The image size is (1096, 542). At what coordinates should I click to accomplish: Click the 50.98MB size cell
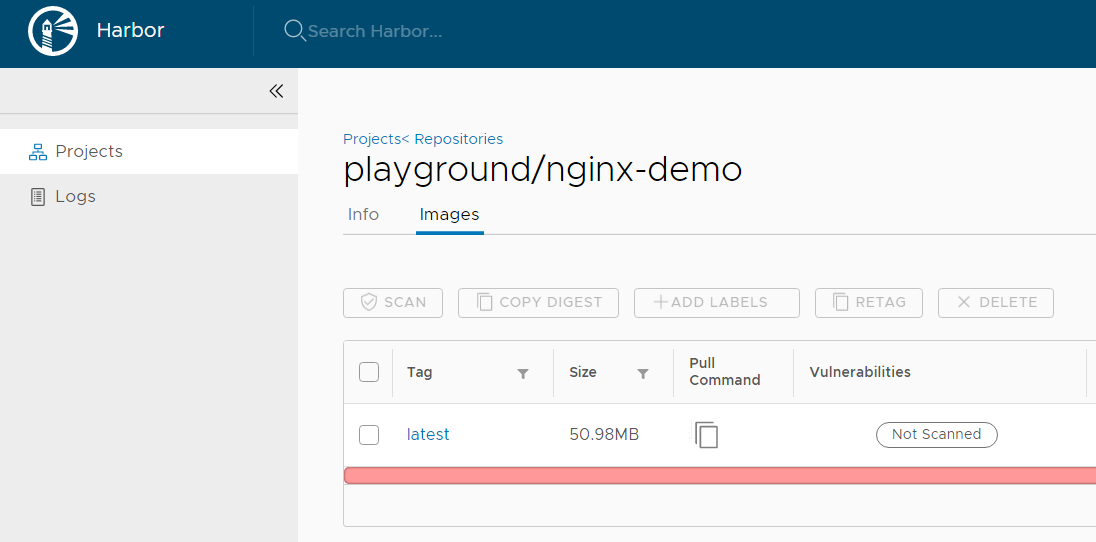[604, 434]
